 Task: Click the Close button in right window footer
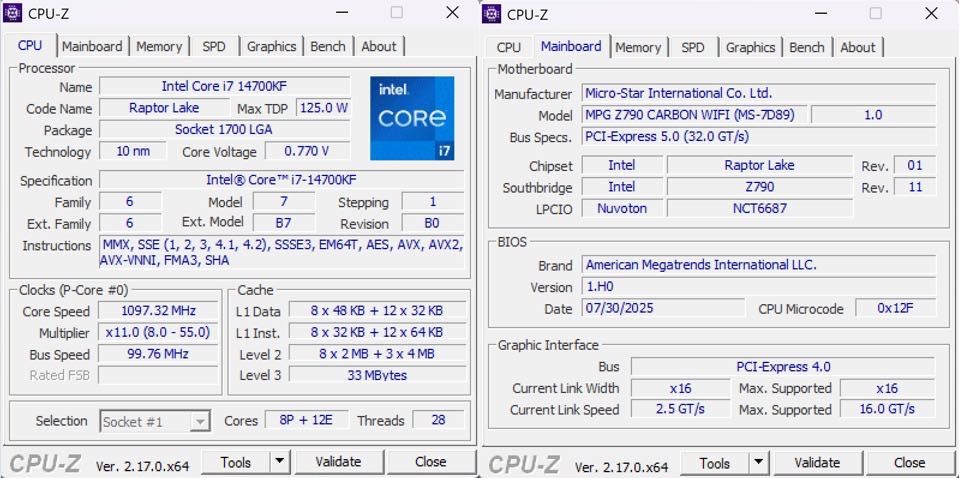click(909, 463)
